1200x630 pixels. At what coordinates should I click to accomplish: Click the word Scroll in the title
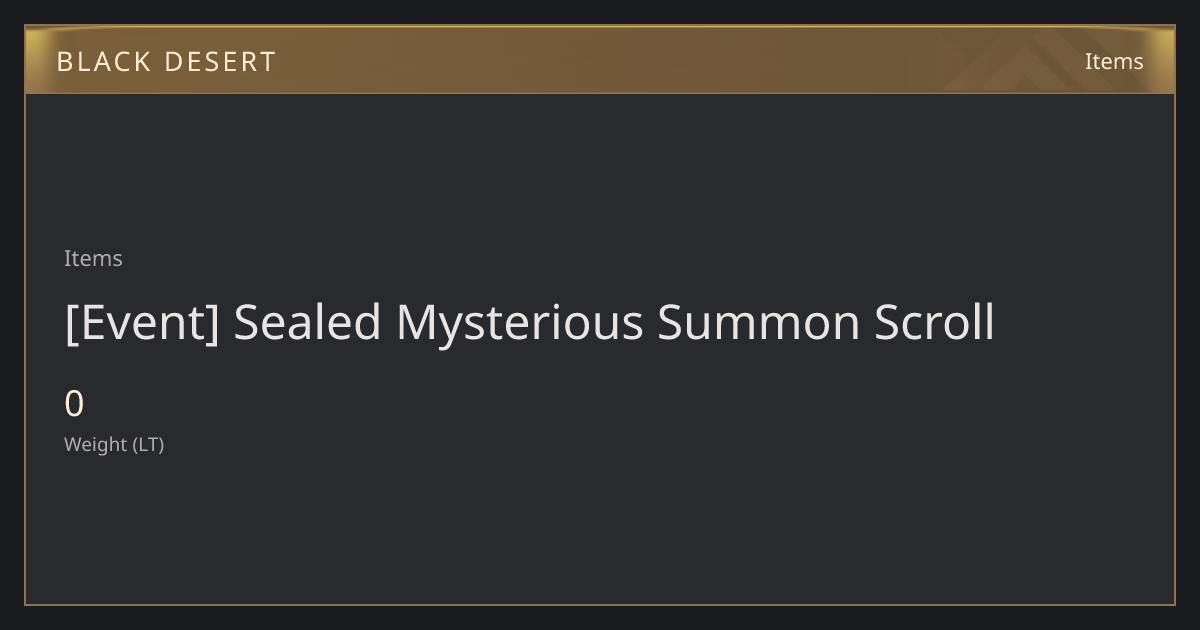point(935,323)
